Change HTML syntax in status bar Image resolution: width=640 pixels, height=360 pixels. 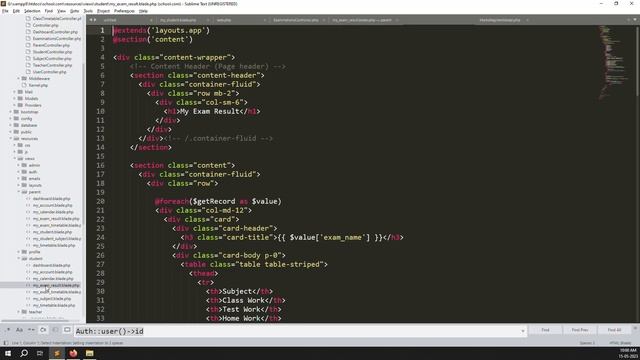[620, 343]
